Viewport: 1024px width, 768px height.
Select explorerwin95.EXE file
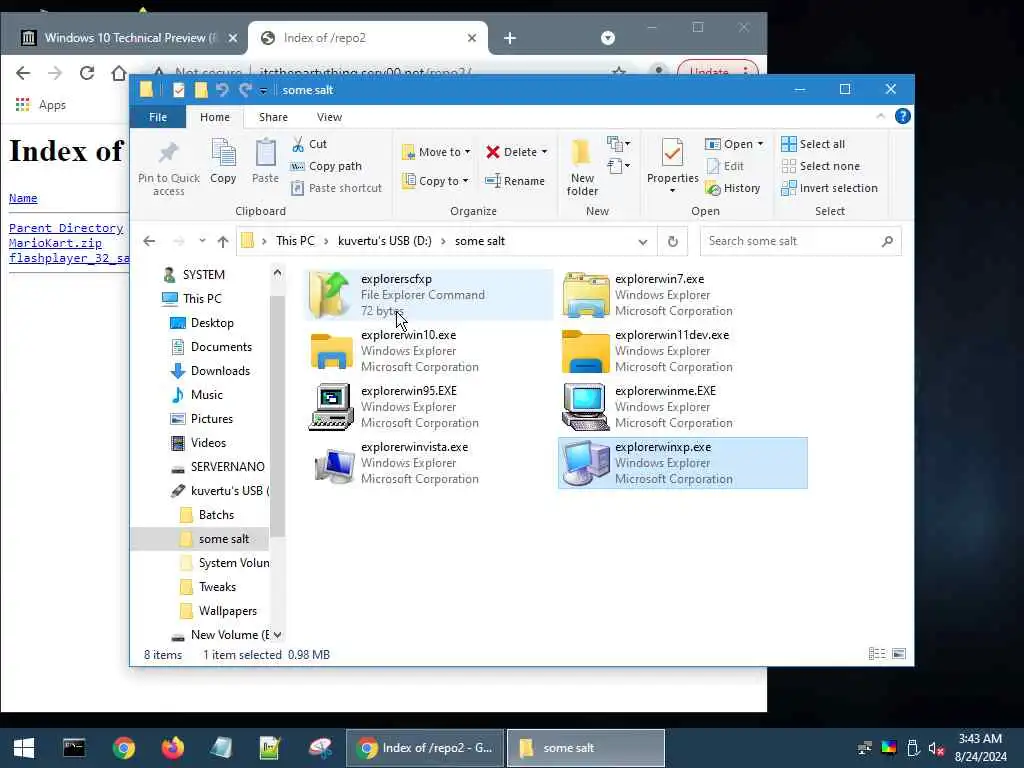(x=429, y=407)
